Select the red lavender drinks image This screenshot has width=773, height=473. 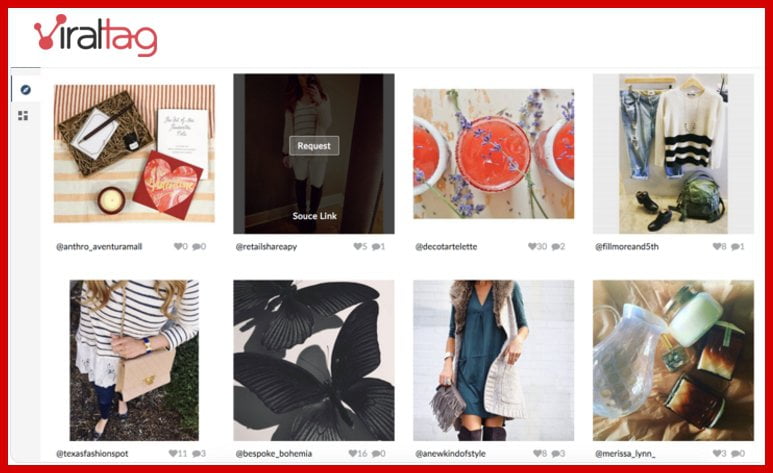coord(493,154)
